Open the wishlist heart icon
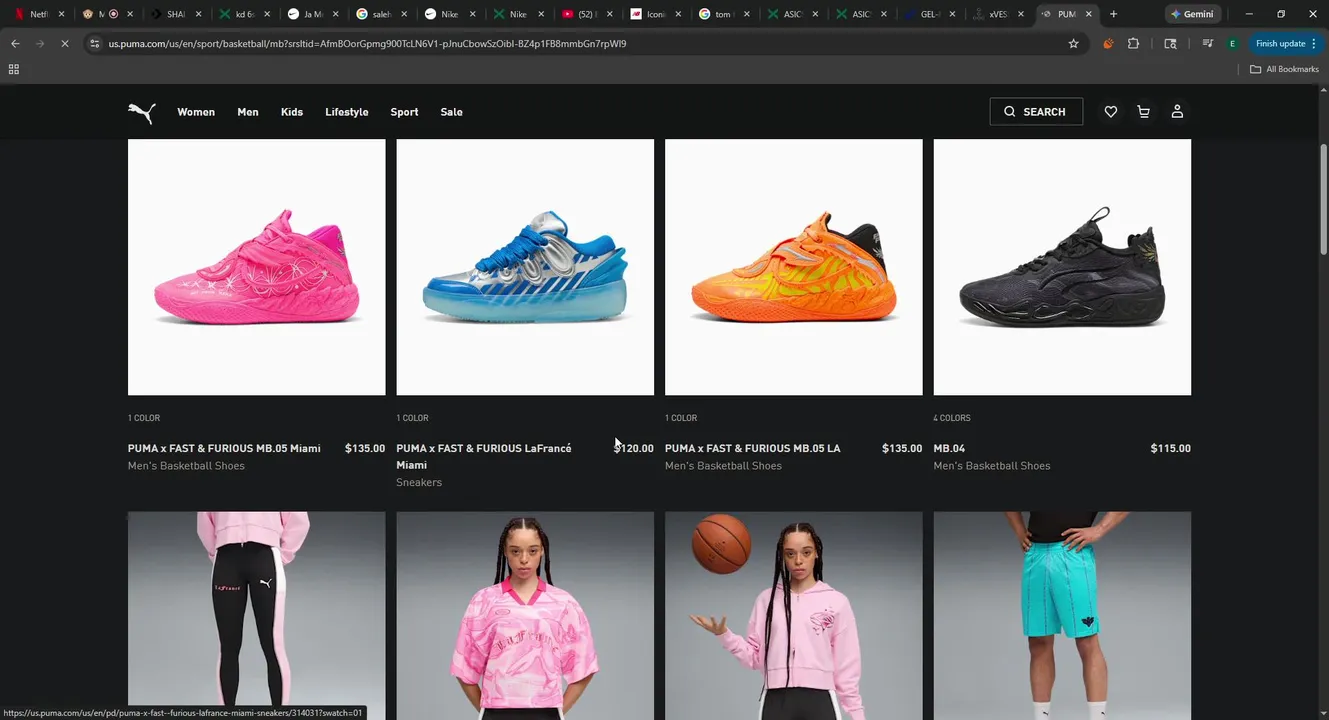Image resolution: width=1329 pixels, height=720 pixels. click(x=1110, y=112)
